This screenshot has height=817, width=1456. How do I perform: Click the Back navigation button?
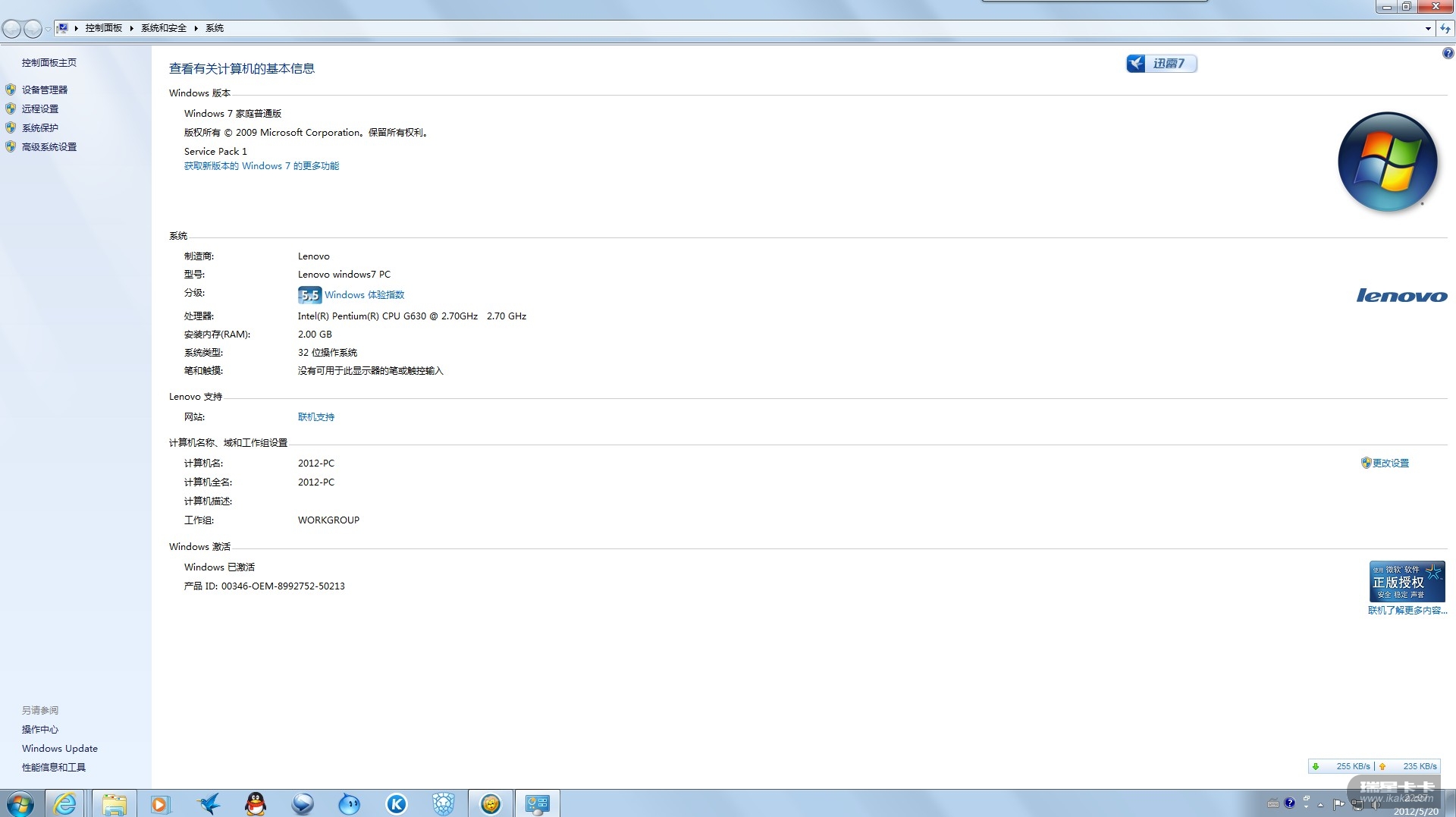point(11,29)
